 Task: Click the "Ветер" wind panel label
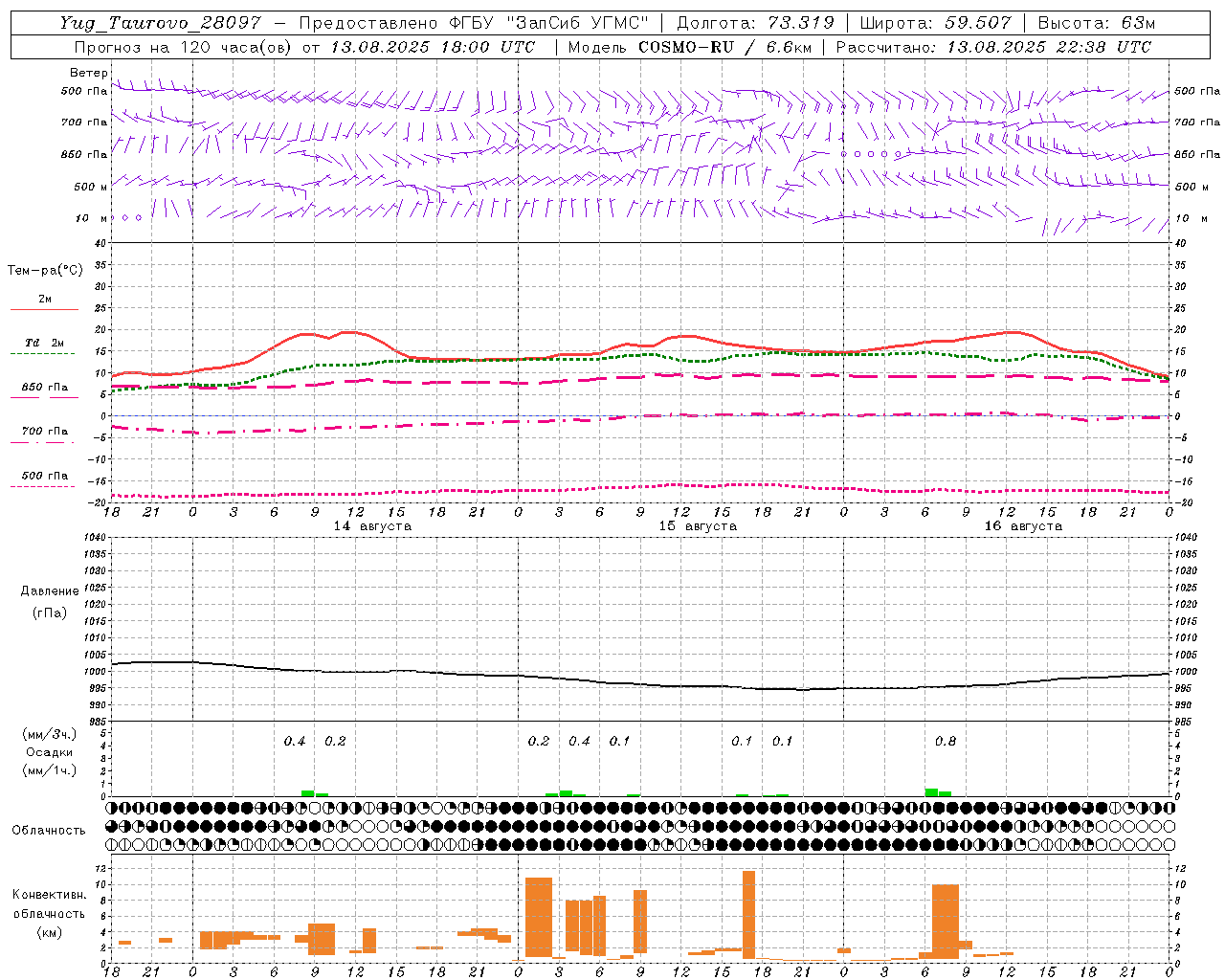pos(89,73)
